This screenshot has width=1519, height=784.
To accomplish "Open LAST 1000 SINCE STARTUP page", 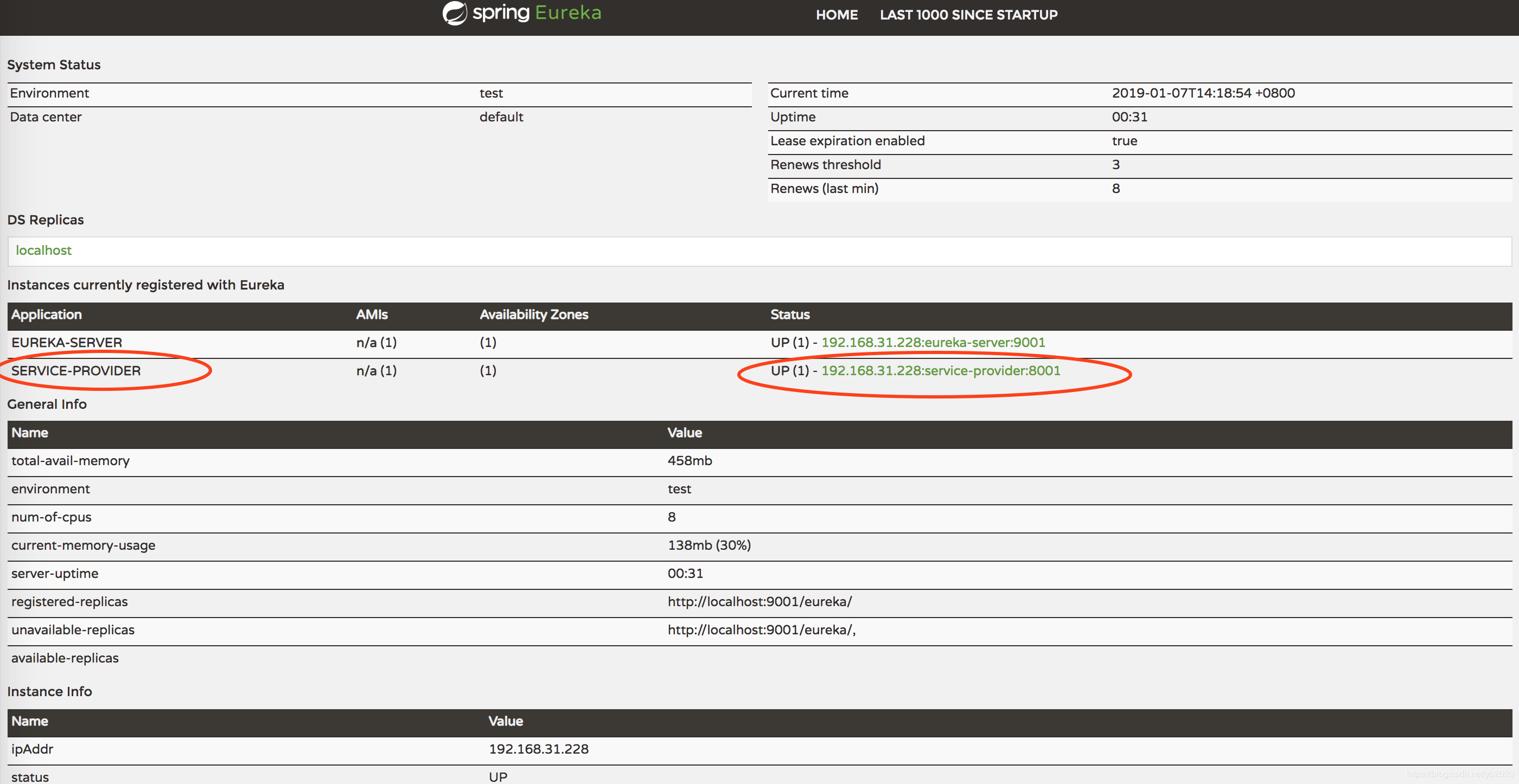I will click(968, 15).
